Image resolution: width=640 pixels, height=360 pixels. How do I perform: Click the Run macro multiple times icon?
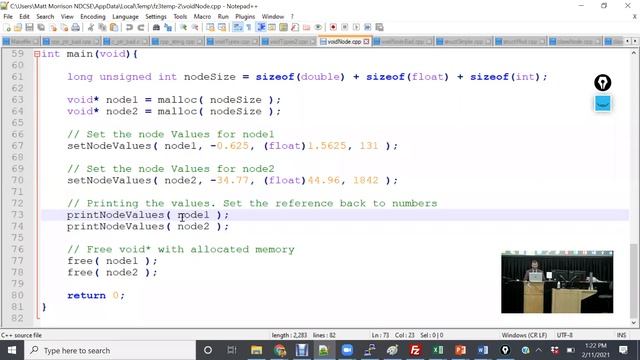click(x=368, y=27)
